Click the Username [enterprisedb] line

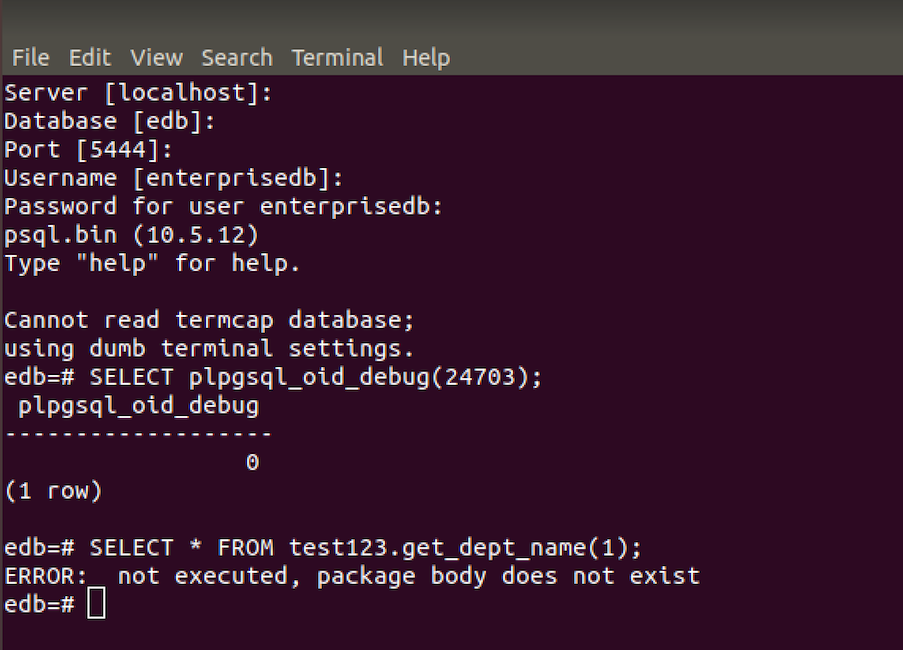coord(174,178)
